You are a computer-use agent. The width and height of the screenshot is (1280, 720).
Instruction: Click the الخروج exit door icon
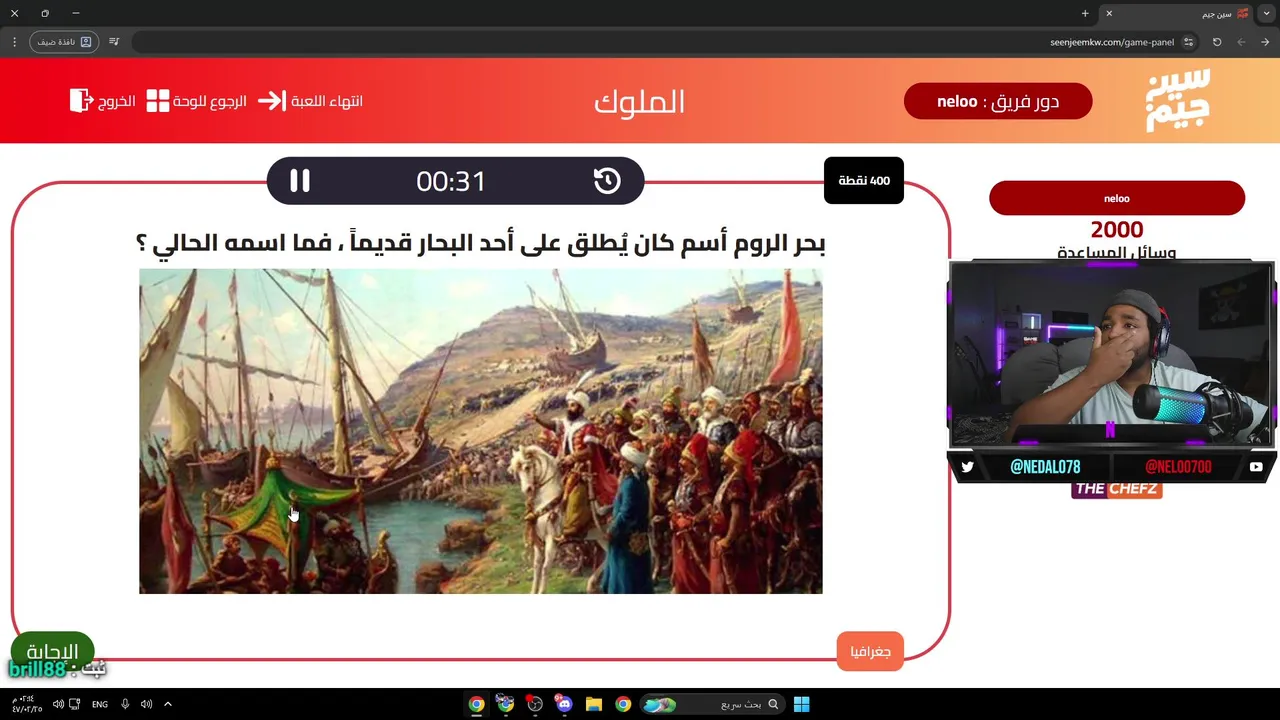[x=81, y=101]
